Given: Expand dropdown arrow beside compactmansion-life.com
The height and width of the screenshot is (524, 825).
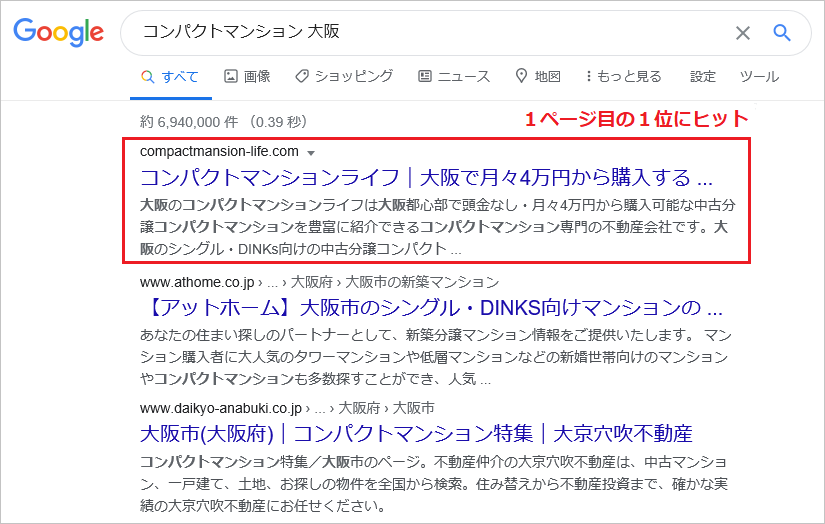Looking at the screenshot, I should (x=311, y=153).
